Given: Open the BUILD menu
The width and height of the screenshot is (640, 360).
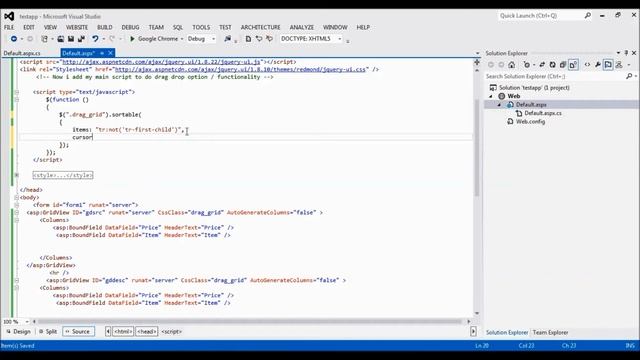Looking at the screenshot, I should pyautogui.click(x=104, y=27).
